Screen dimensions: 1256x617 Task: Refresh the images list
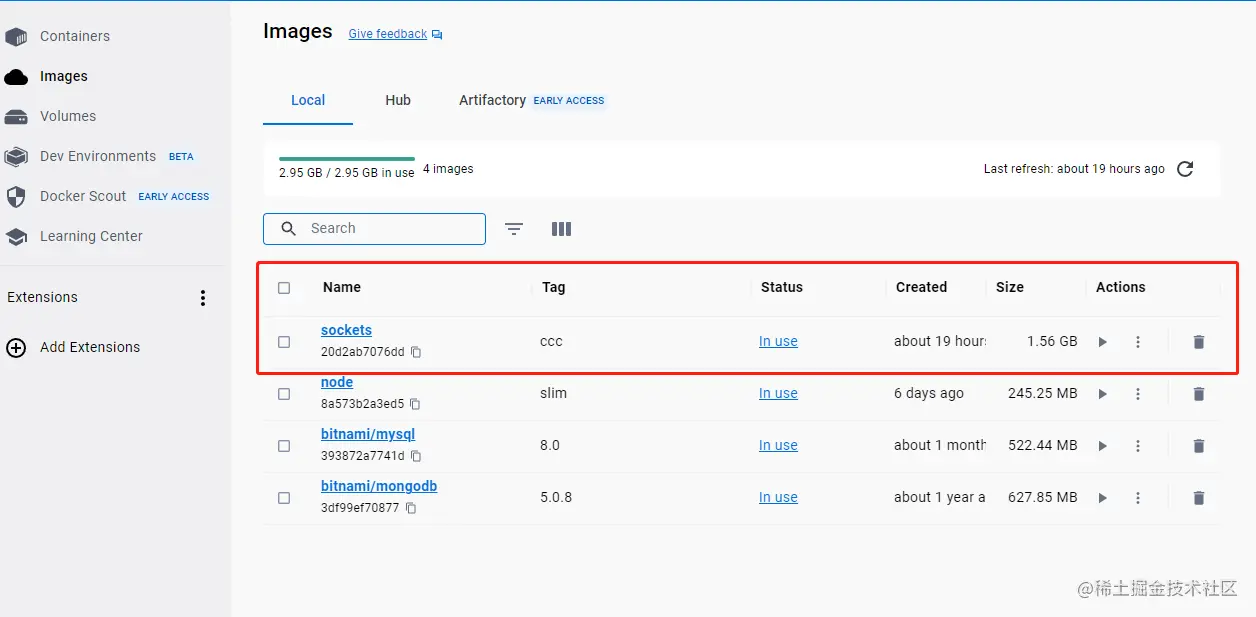1185,169
